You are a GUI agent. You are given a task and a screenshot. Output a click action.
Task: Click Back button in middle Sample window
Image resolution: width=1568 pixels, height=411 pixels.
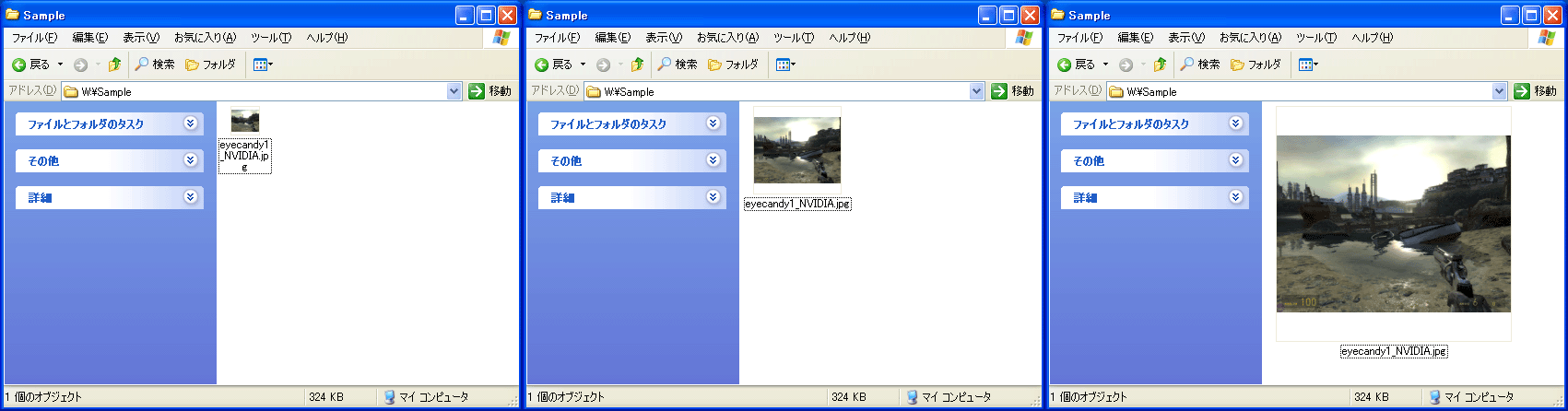pos(553,65)
